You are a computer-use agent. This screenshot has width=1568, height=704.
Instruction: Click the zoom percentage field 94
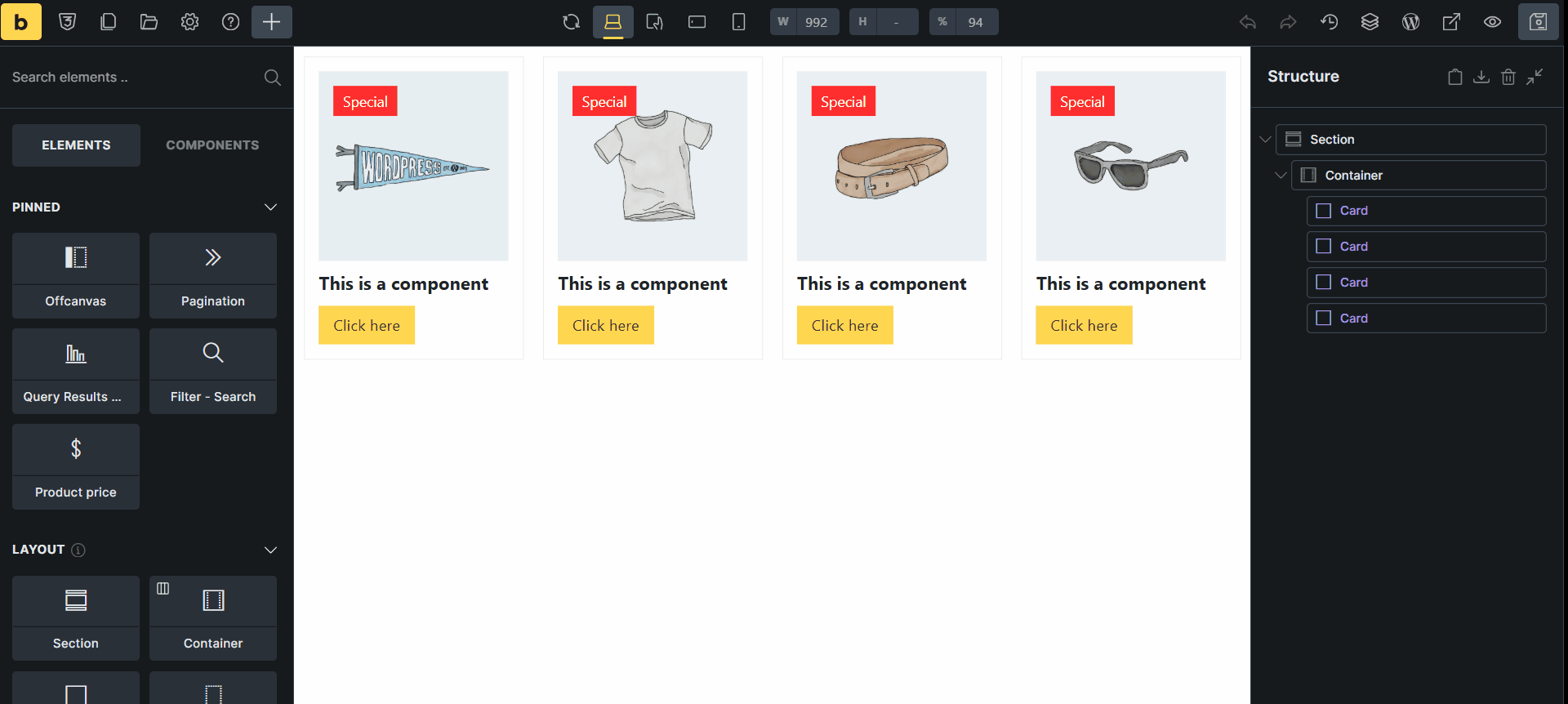976,22
